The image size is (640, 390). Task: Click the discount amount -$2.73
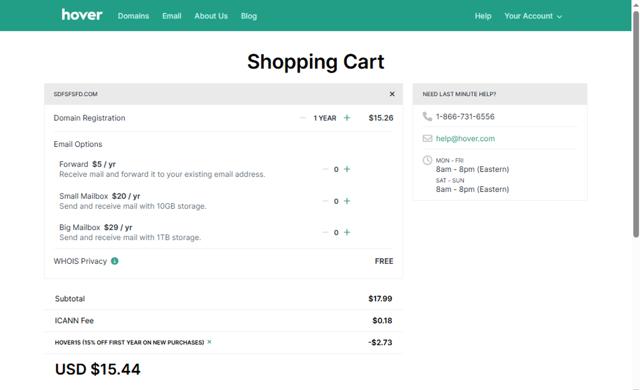coord(380,342)
